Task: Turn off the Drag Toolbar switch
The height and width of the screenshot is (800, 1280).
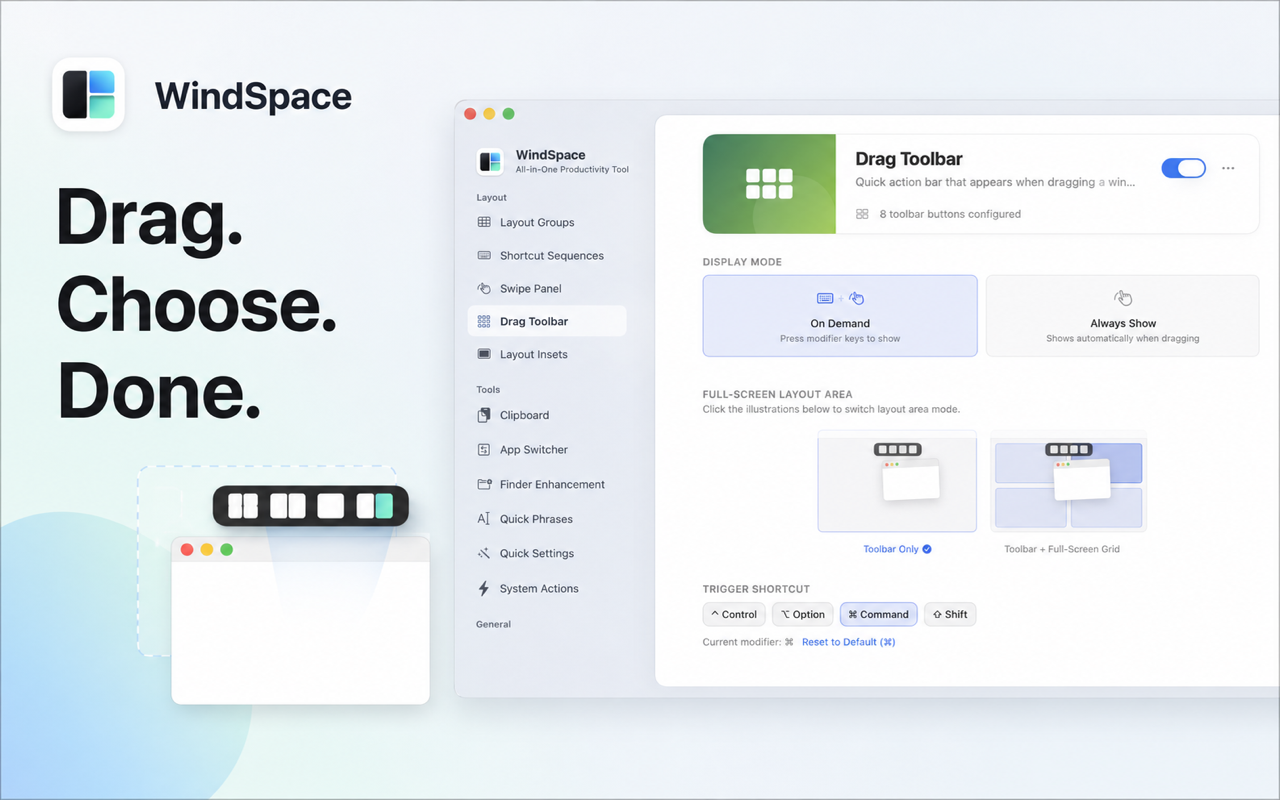Action: coord(1183,168)
